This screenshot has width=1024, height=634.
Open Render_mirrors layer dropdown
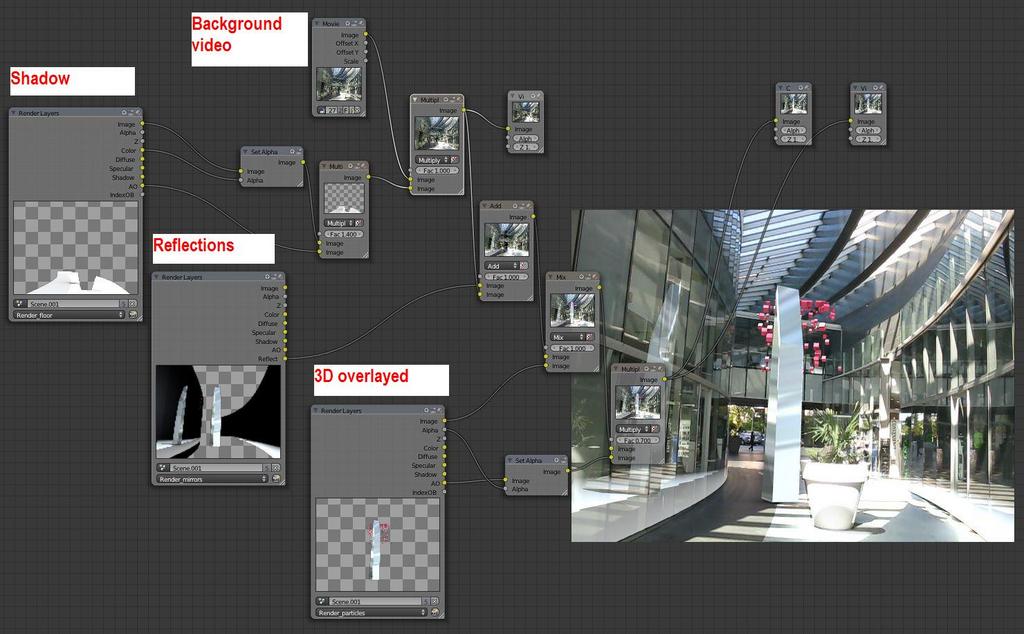pyautogui.click(x=213, y=479)
